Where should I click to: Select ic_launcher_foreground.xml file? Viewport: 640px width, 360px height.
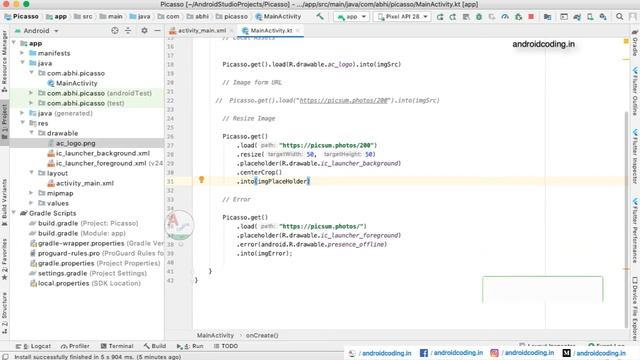click(x=101, y=163)
